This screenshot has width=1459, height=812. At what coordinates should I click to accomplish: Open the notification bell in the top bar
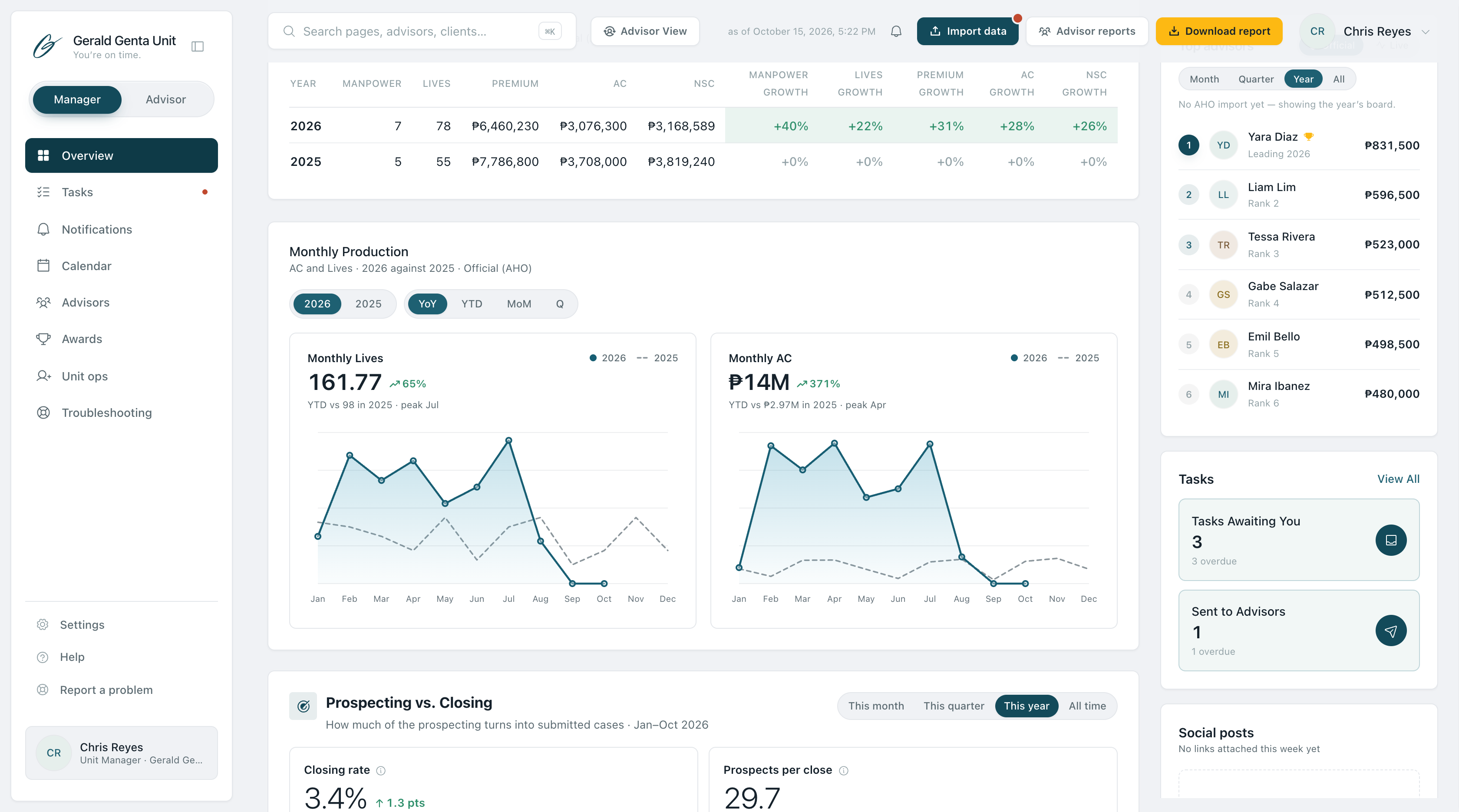[896, 31]
